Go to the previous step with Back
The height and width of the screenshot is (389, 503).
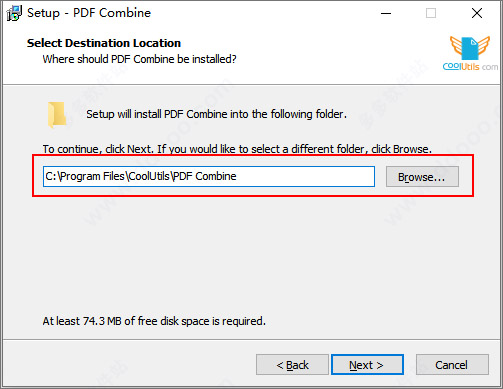[x=292, y=365]
